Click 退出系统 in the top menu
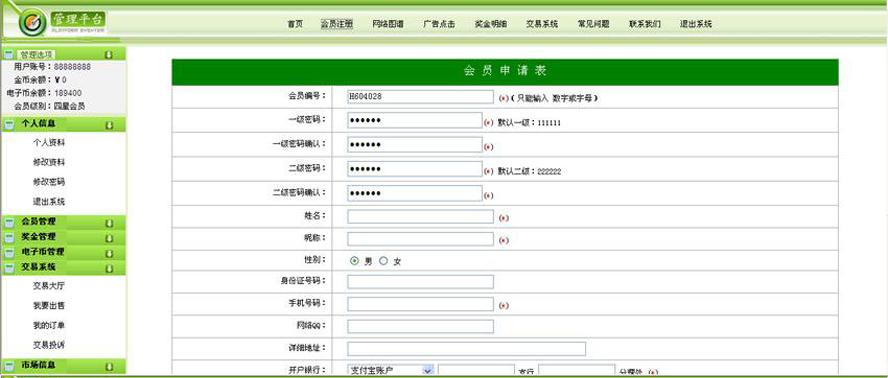 coord(696,24)
